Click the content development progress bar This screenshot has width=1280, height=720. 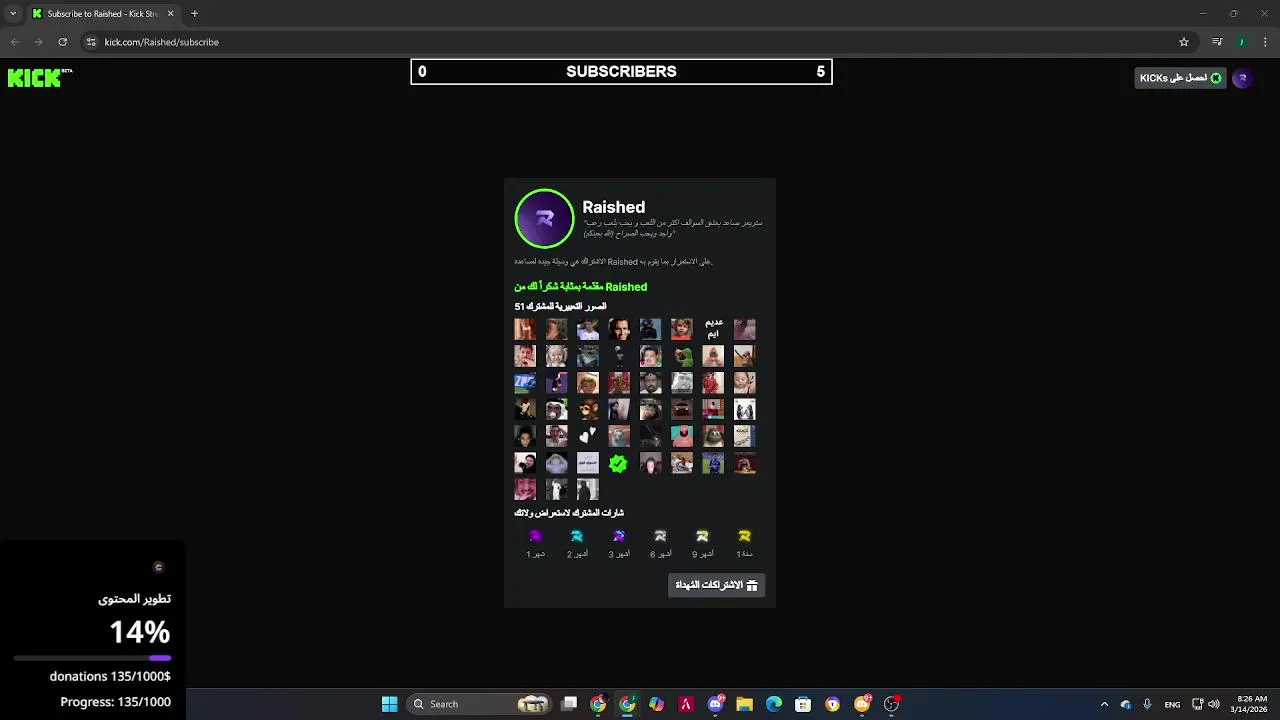pos(92,658)
